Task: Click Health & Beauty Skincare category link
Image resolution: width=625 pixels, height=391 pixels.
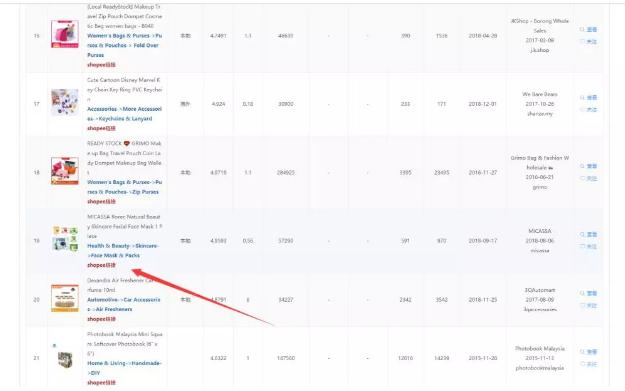Action: (x=123, y=251)
